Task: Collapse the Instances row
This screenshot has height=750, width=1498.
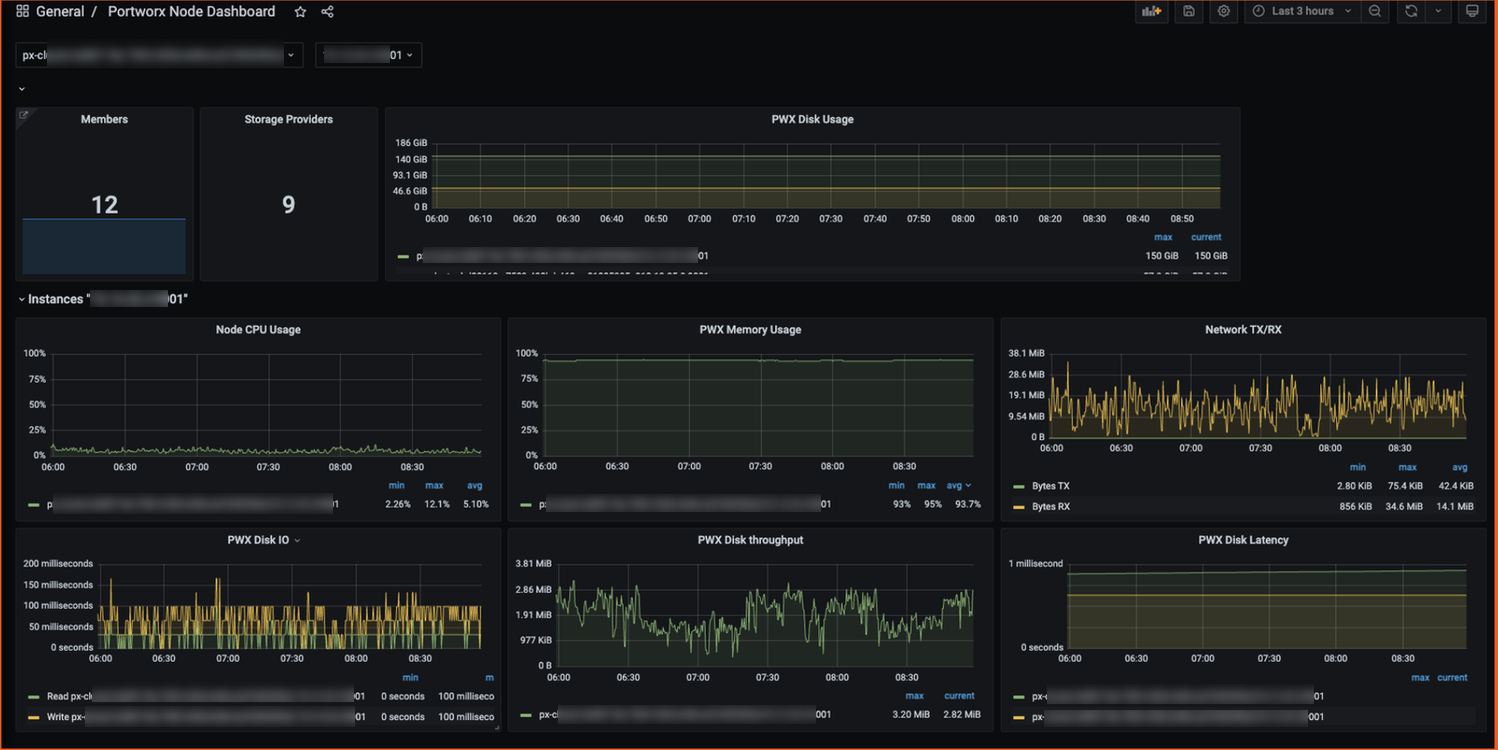Action: 22,299
